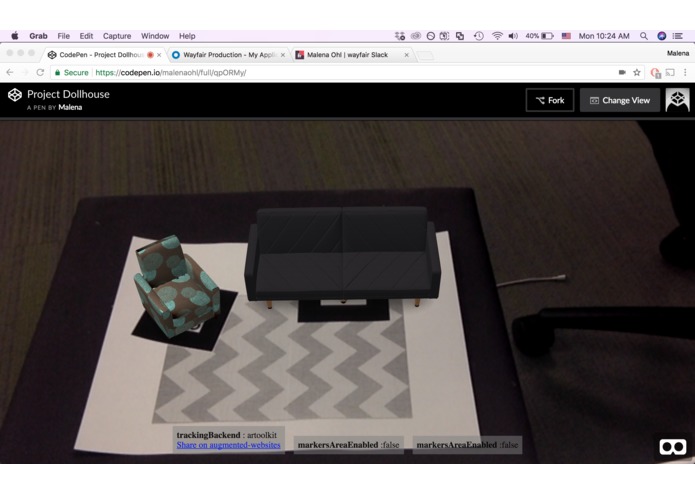Open the Apple menu

point(15,36)
